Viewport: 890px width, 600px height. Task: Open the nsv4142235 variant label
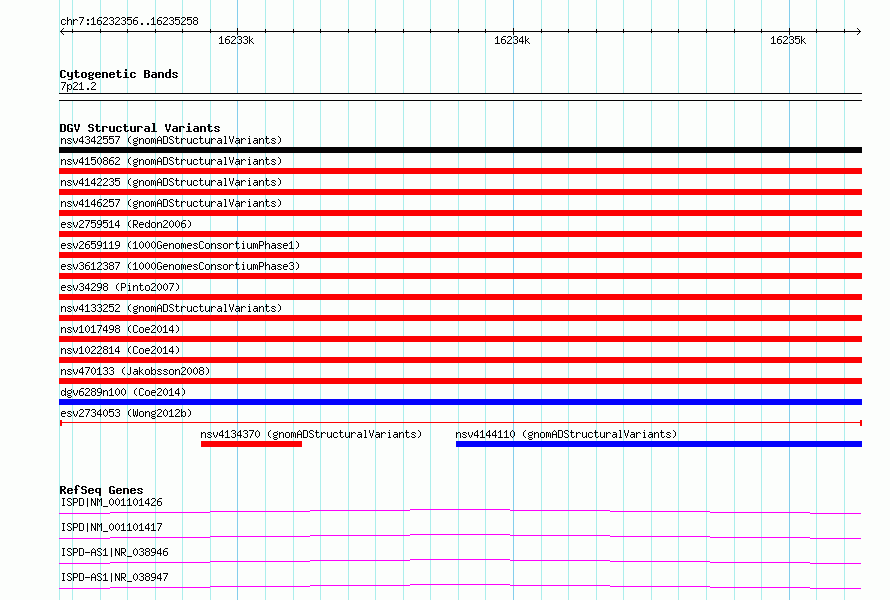[x=171, y=182]
